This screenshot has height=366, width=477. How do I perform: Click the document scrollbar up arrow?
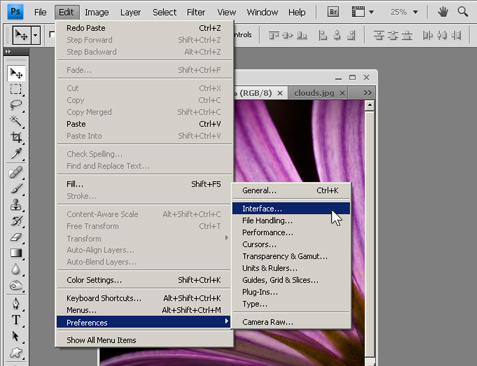pyautogui.click(x=369, y=105)
